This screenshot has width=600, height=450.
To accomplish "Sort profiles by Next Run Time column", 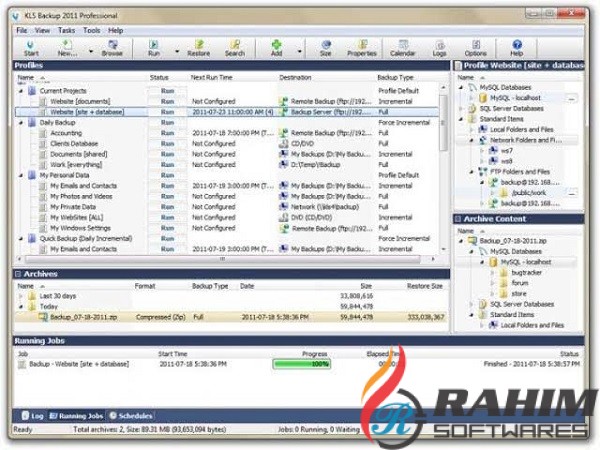I will [212, 78].
